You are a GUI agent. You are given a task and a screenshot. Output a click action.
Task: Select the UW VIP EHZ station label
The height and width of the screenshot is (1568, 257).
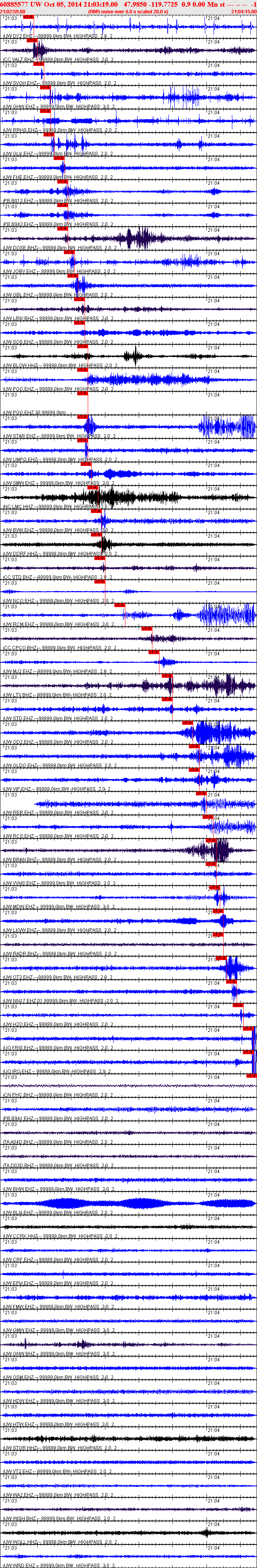[58, 789]
